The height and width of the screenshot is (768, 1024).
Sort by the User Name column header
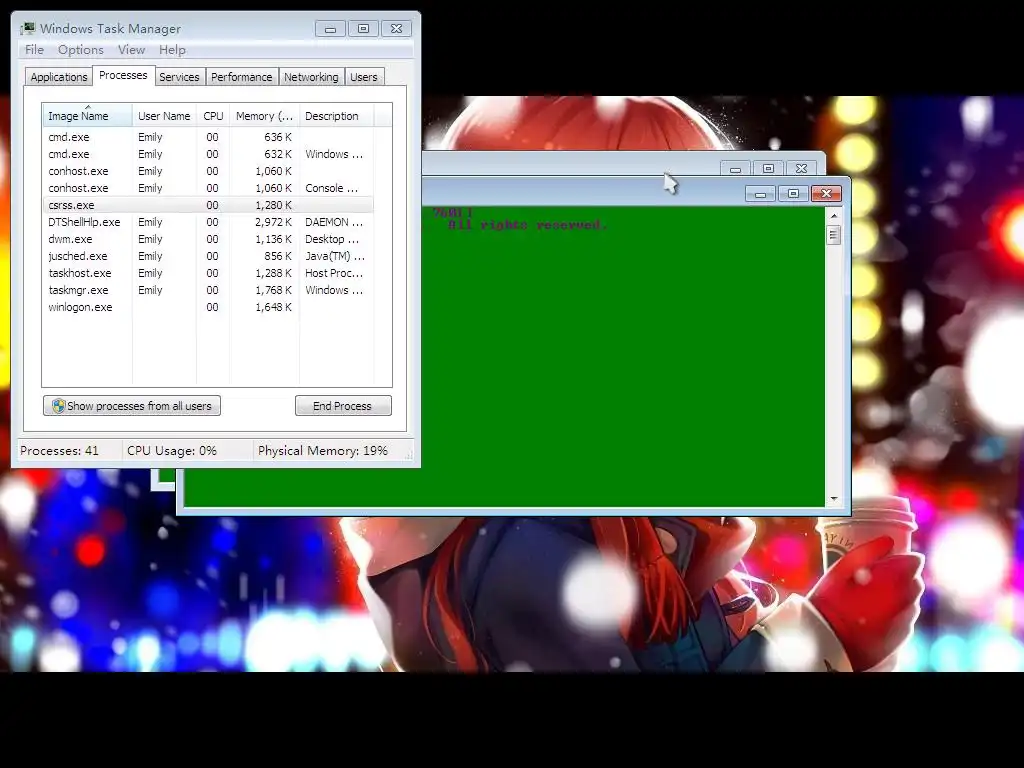tap(164, 116)
